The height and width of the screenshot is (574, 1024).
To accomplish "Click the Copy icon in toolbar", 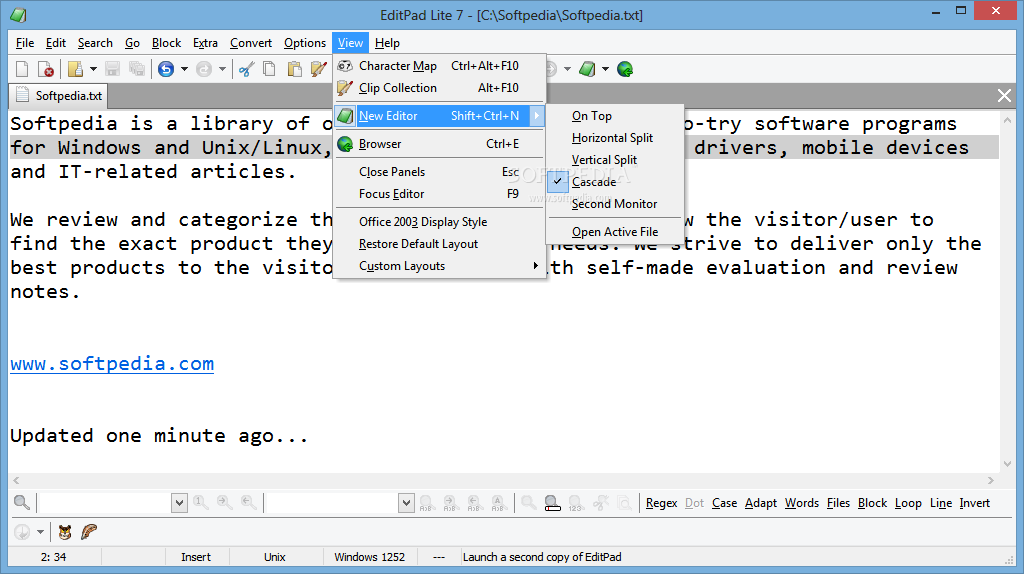I will click(x=269, y=69).
